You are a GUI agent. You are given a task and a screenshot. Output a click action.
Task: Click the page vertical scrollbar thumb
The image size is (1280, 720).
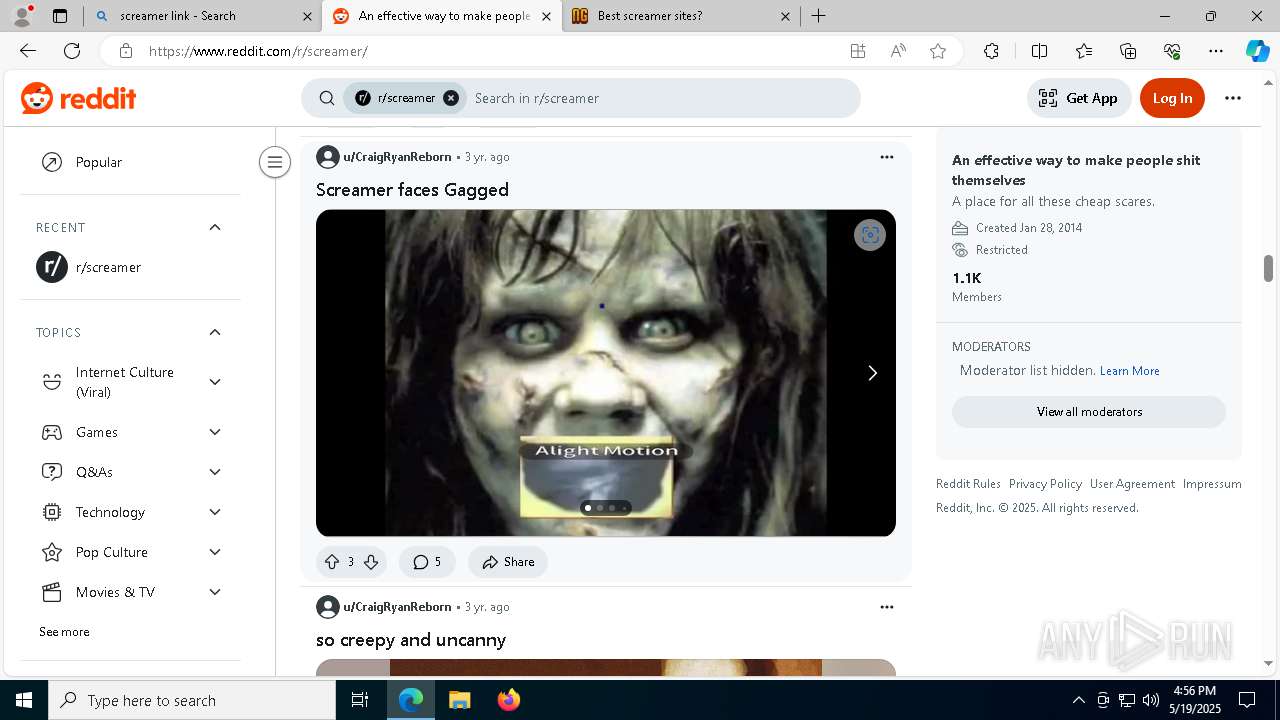pos(1268,268)
